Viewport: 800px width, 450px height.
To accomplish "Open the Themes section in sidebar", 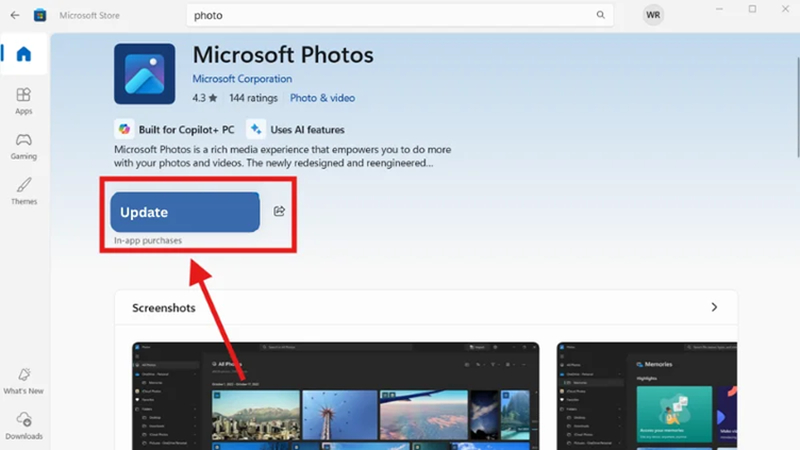I will coord(24,191).
